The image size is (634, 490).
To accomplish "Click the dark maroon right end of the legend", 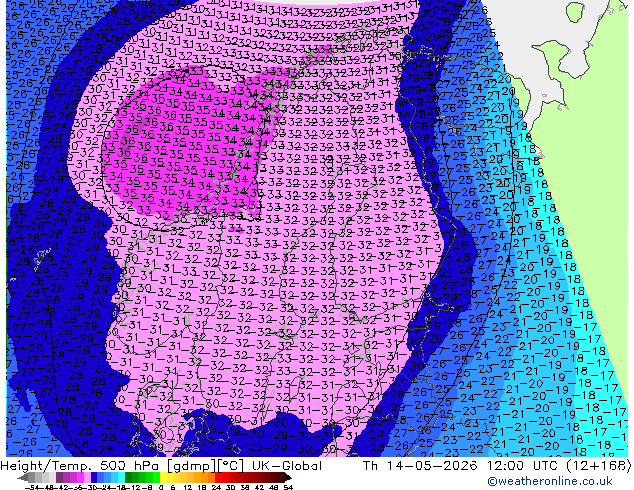I will 287,478.
